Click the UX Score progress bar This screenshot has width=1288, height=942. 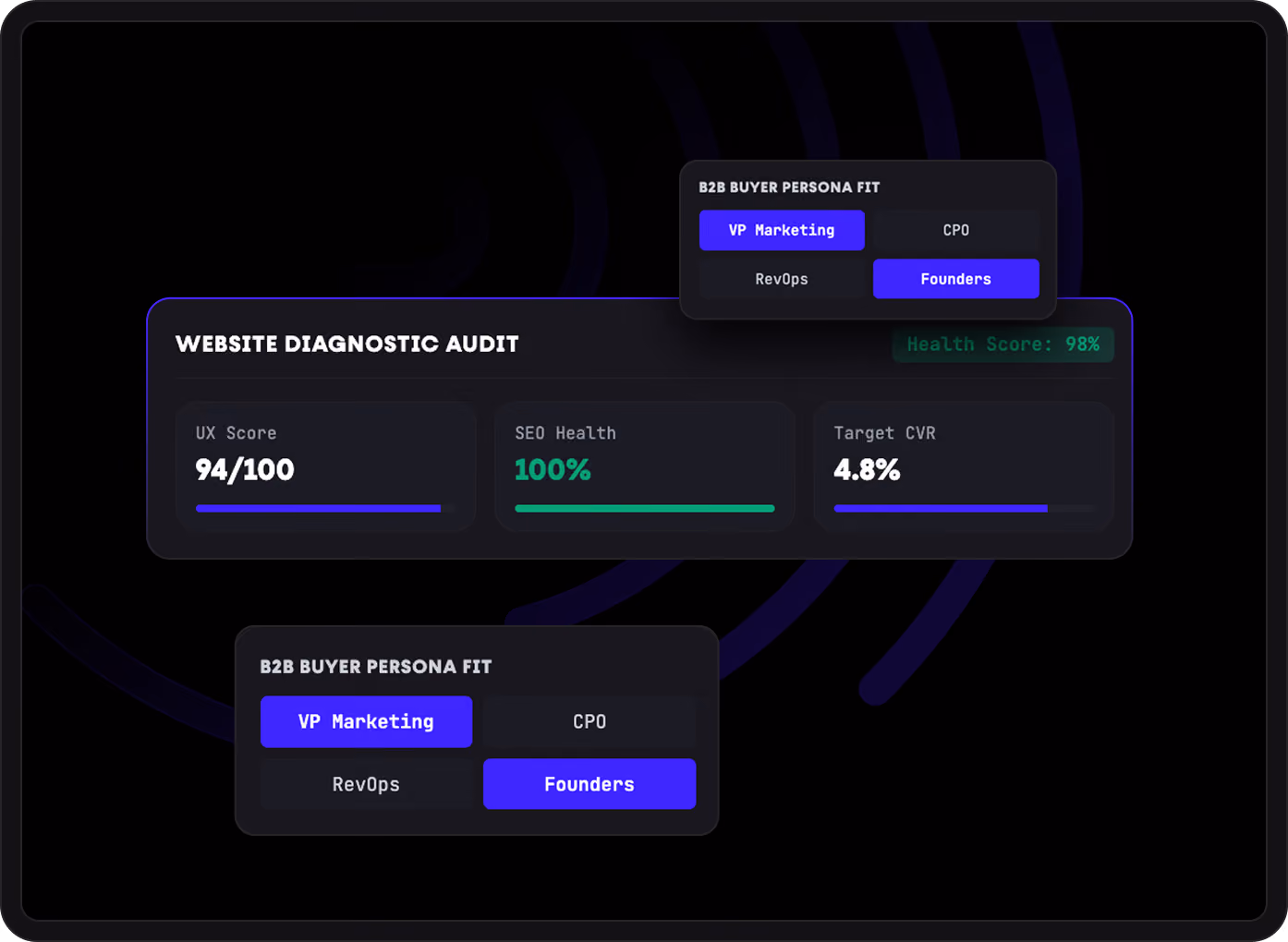click(x=324, y=508)
